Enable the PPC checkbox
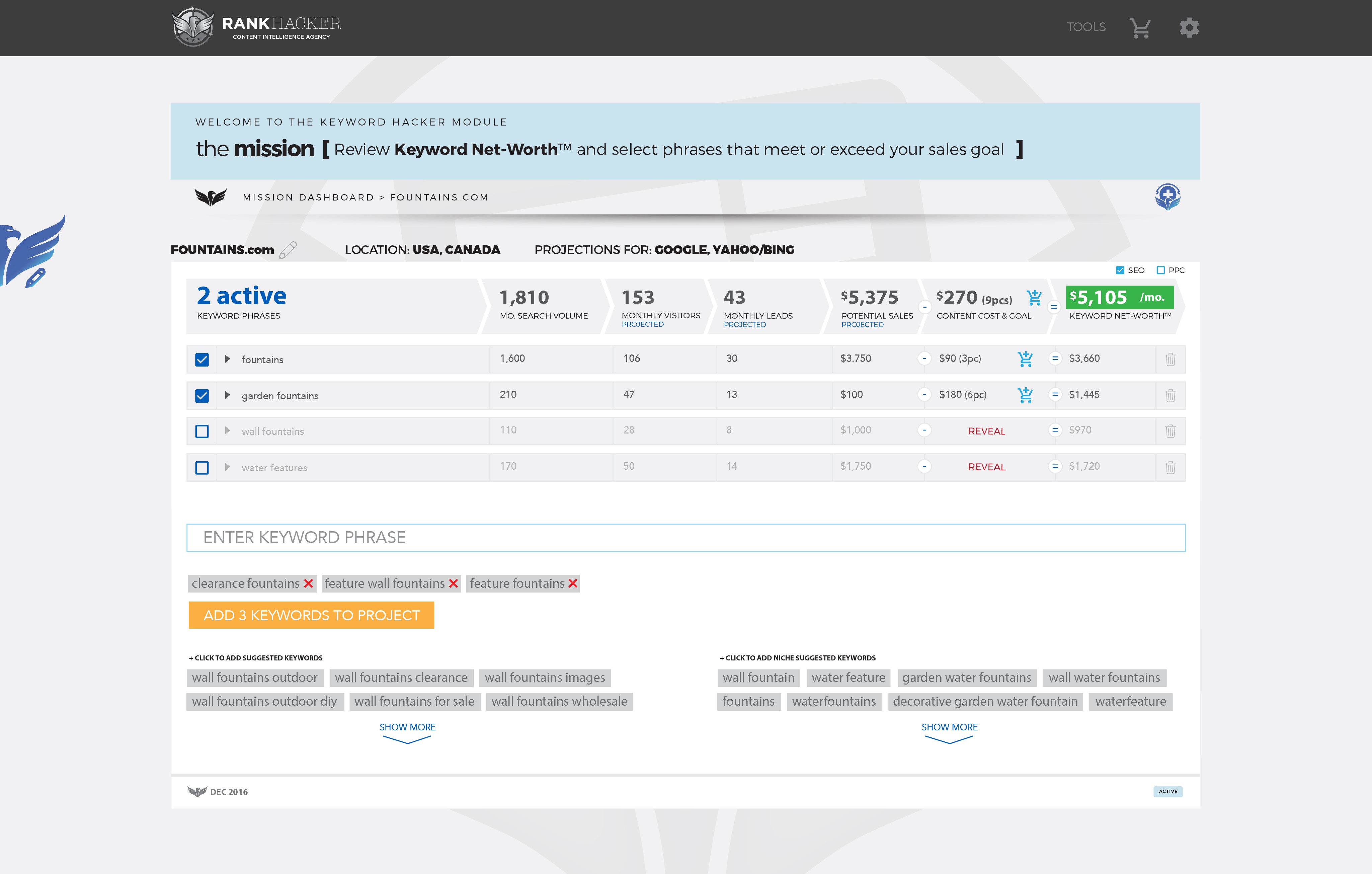The height and width of the screenshot is (874, 1372). (x=1160, y=270)
